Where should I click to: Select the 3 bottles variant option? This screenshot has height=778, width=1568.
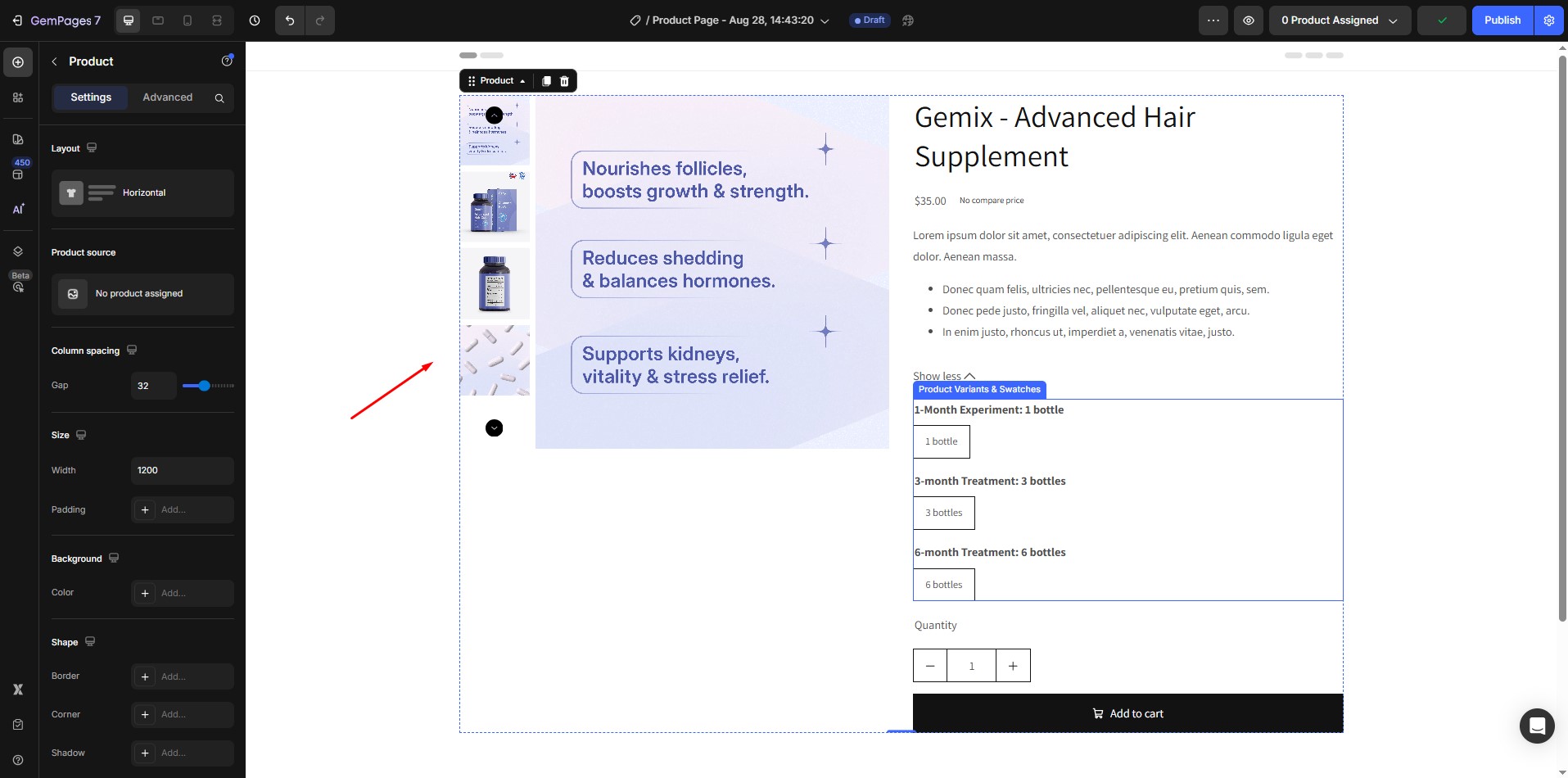(944, 513)
